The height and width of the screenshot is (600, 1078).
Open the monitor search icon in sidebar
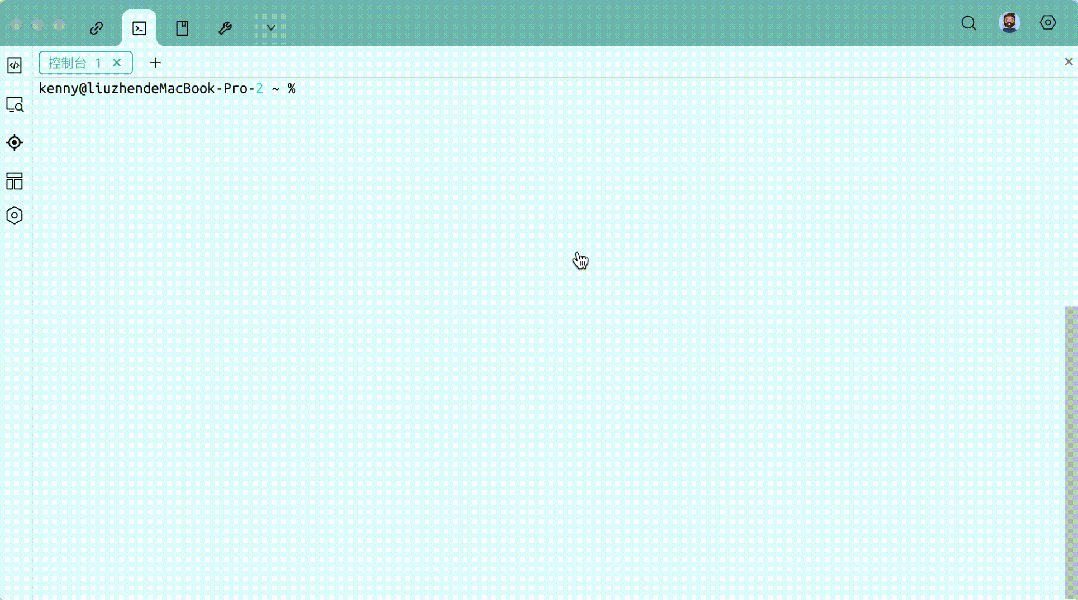(15, 104)
